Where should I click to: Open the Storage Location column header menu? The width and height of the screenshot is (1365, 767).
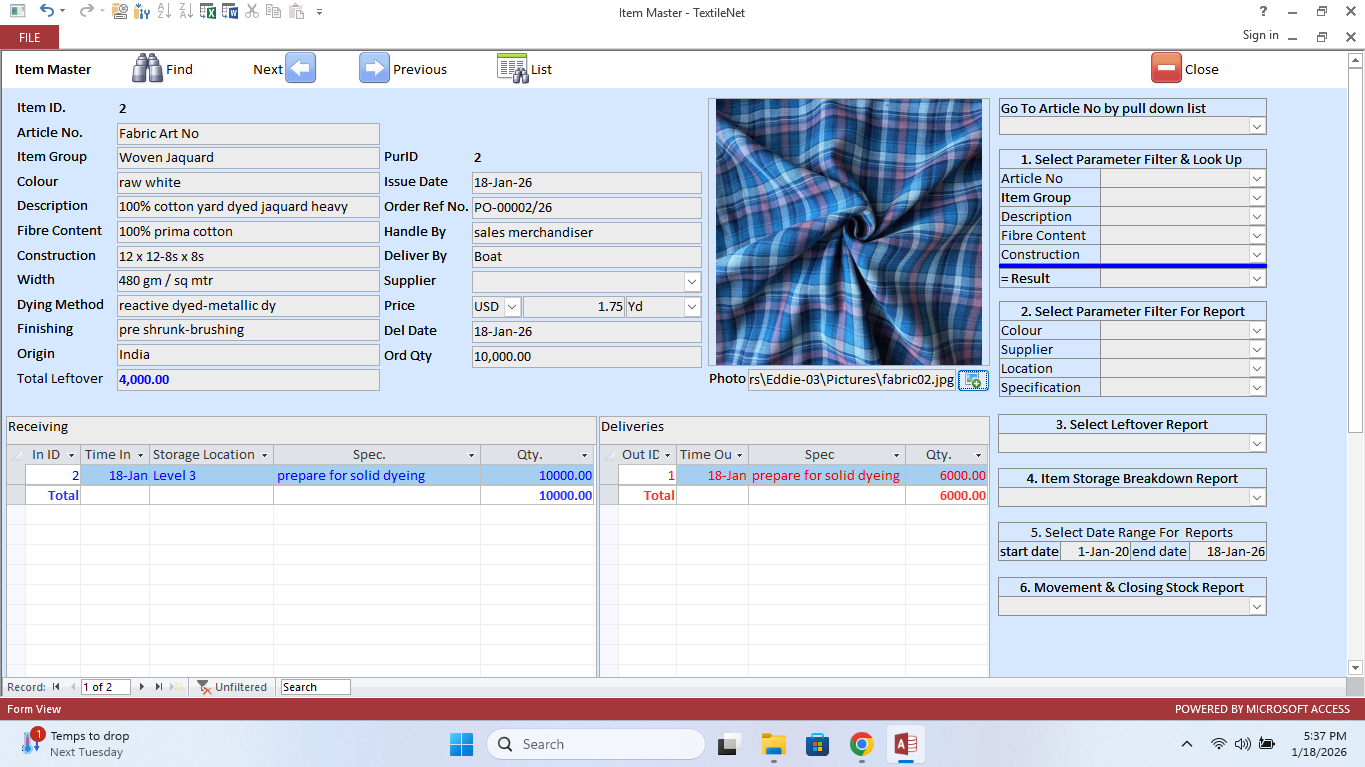pyautogui.click(x=264, y=455)
